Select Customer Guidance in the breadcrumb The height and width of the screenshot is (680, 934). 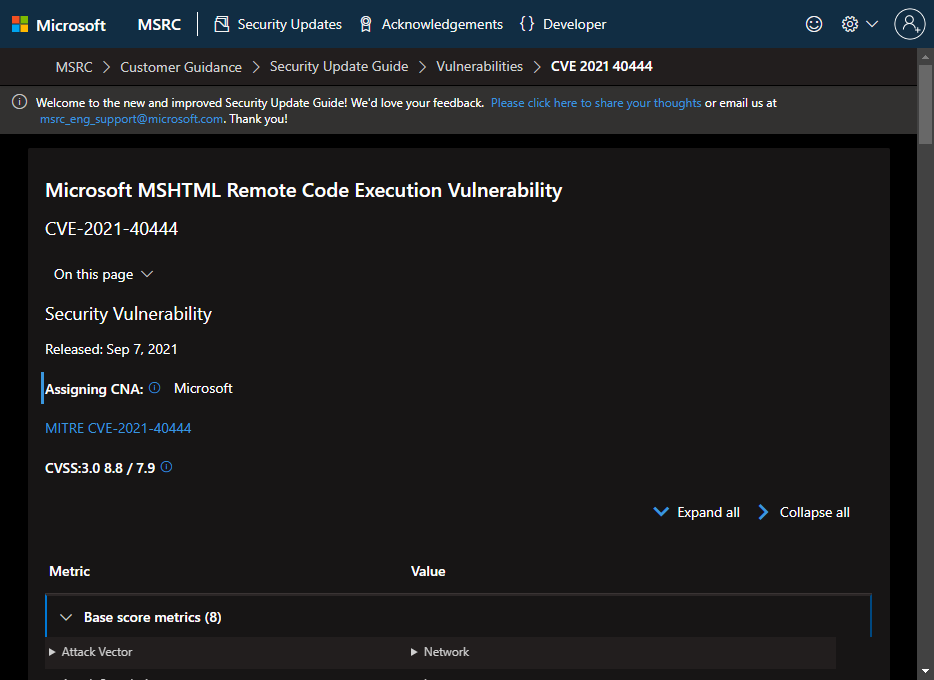pos(180,66)
